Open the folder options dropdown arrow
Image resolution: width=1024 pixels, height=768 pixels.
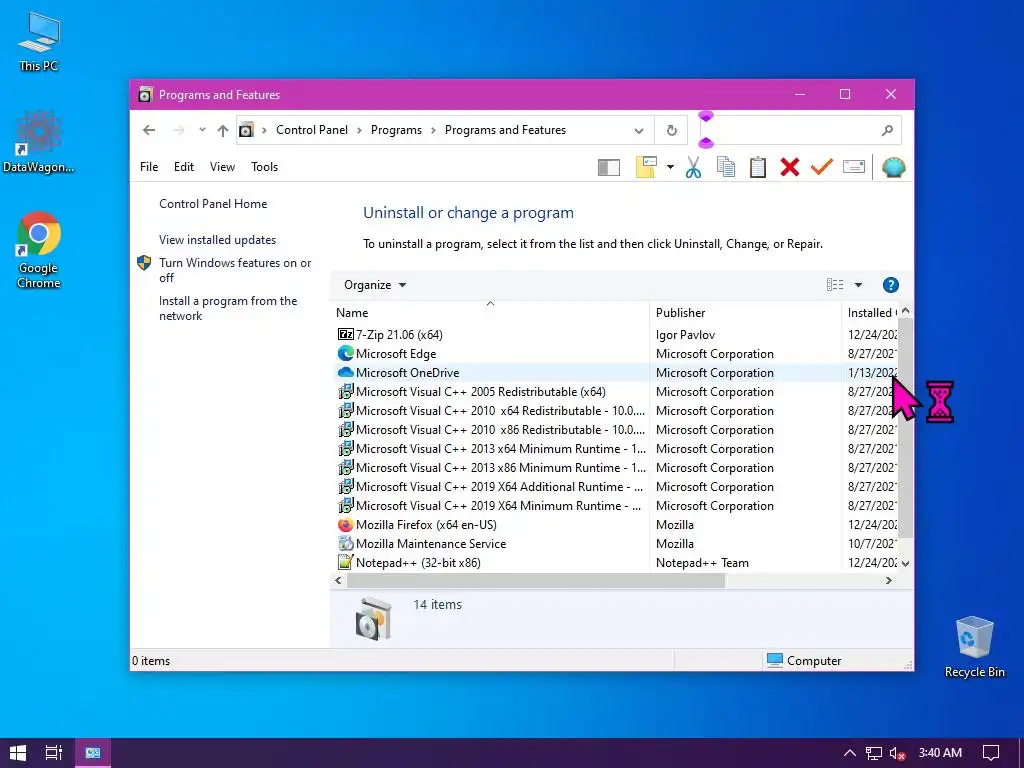pos(670,167)
